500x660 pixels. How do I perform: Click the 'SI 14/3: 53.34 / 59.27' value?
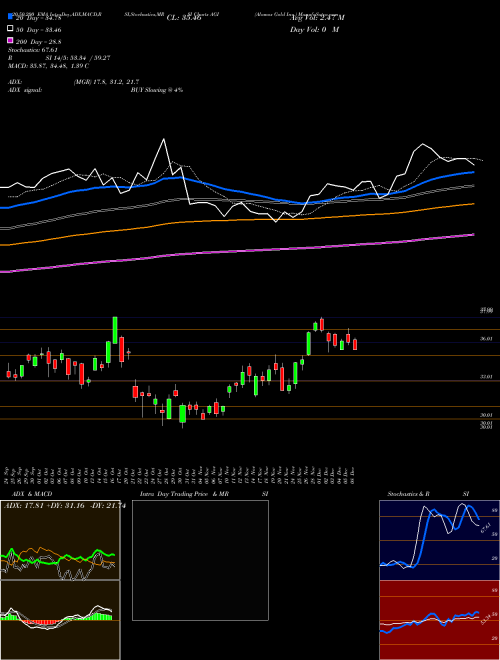tap(78, 58)
